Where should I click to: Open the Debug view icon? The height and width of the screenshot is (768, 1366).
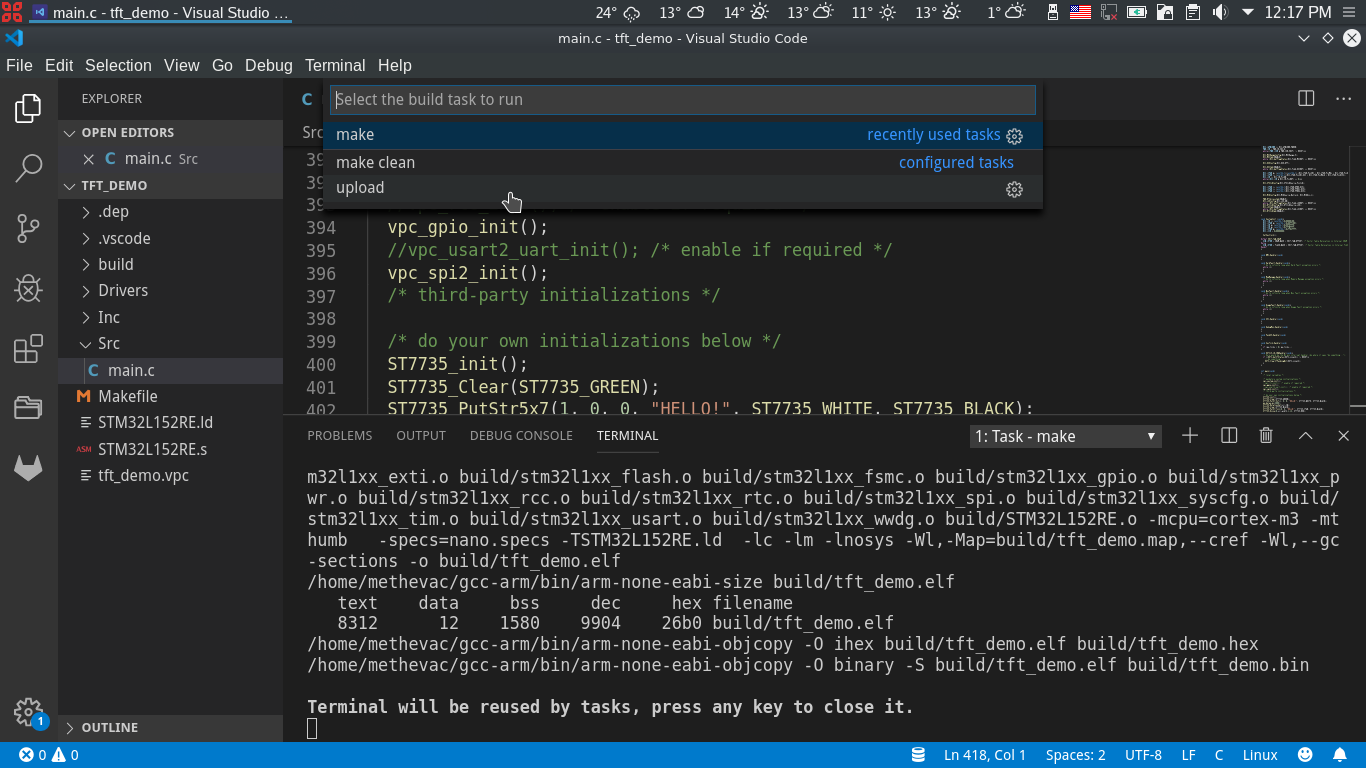pyautogui.click(x=28, y=289)
